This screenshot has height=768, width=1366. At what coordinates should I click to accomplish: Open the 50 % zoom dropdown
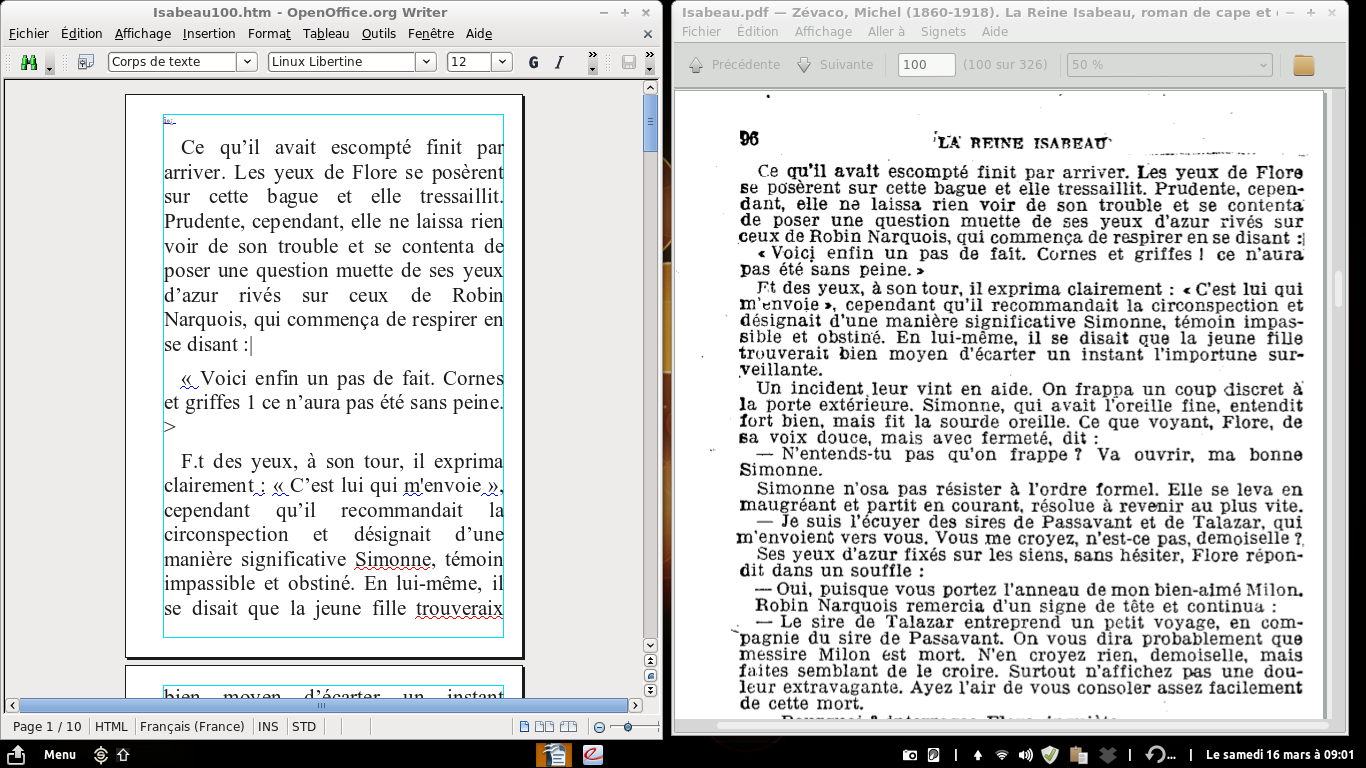click(x=1169, y=65)
